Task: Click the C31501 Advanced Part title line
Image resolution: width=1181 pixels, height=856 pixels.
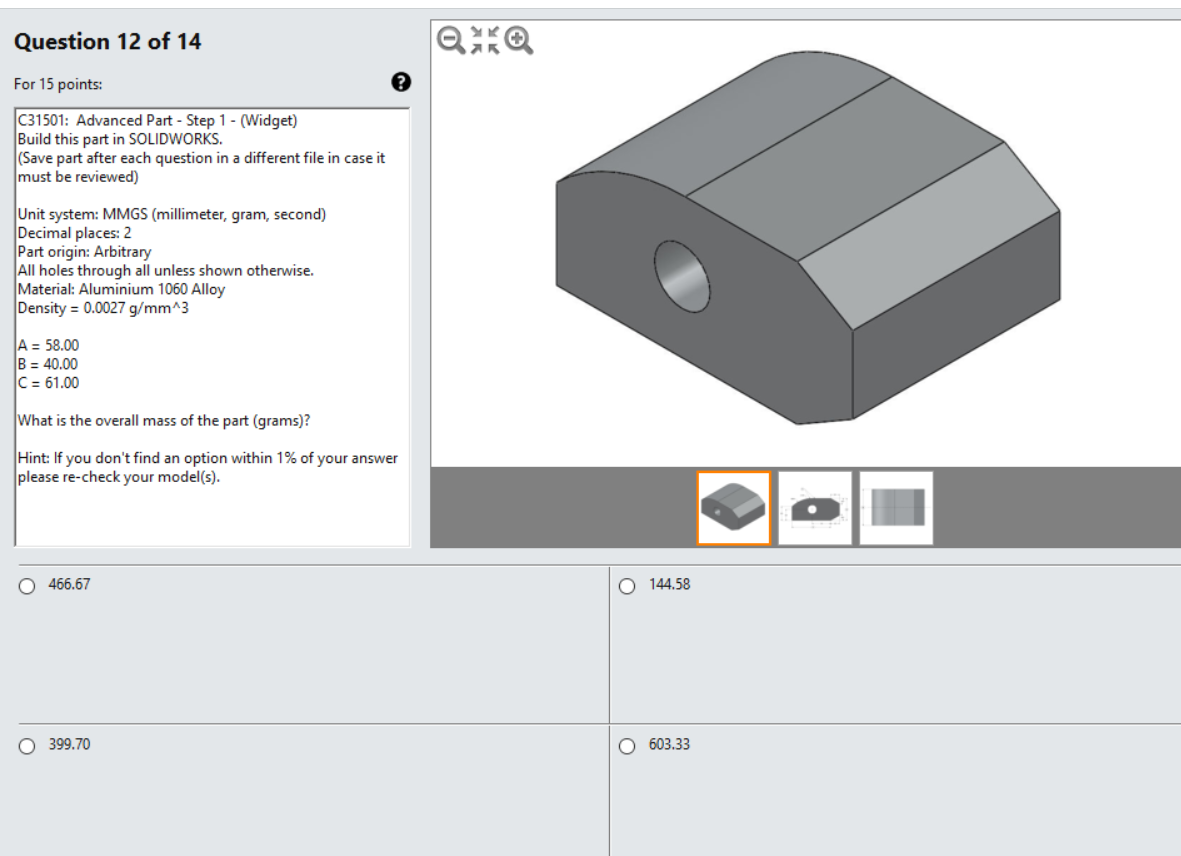Action: click(157, 120)
